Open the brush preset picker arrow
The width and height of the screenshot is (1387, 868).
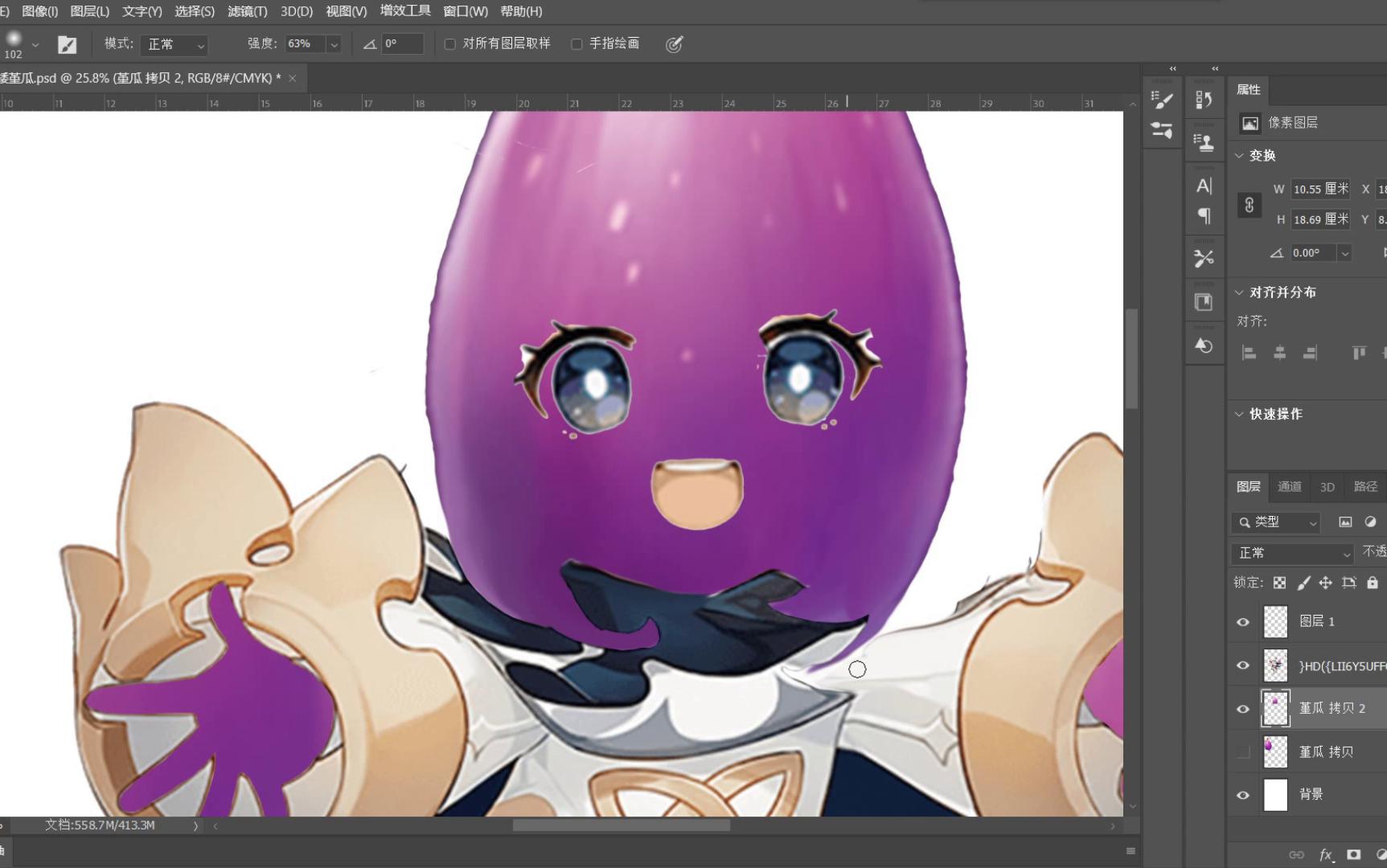(x=35, y=45)
